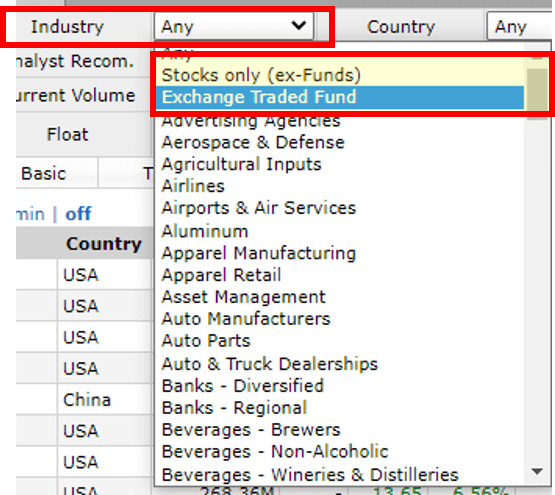Pick 'Apparel Manufacturing' option
555x495 pixels.
coord(340,254)
